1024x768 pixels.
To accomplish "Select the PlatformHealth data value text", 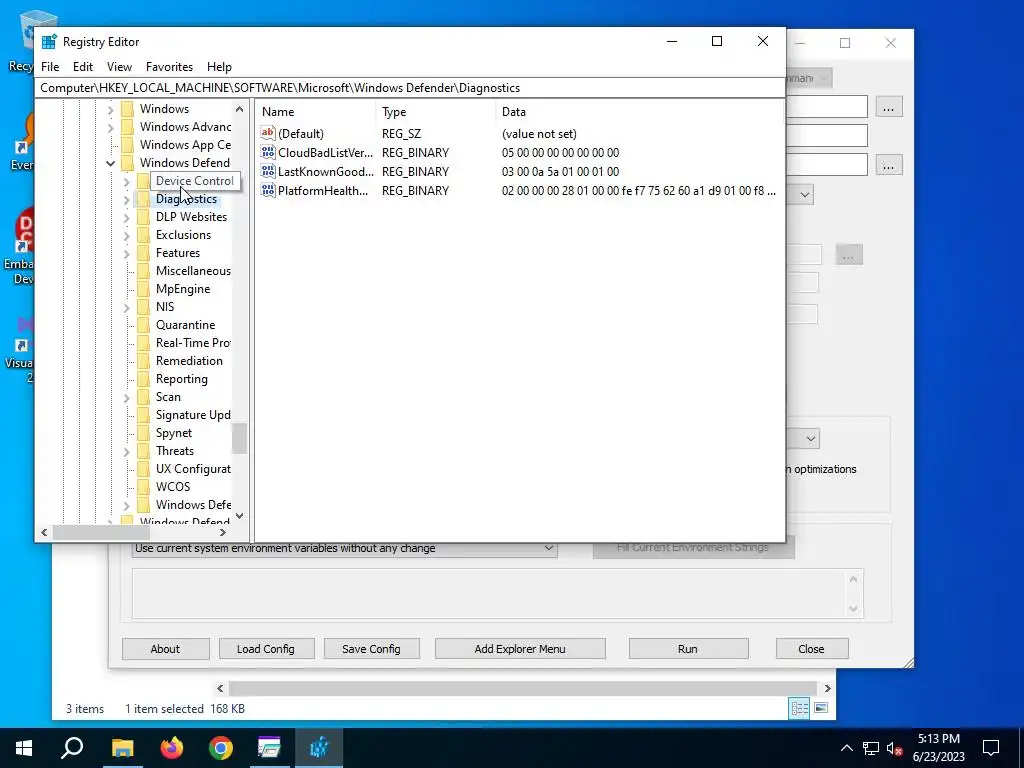I will pyautogui.click(x=639, y=191).
